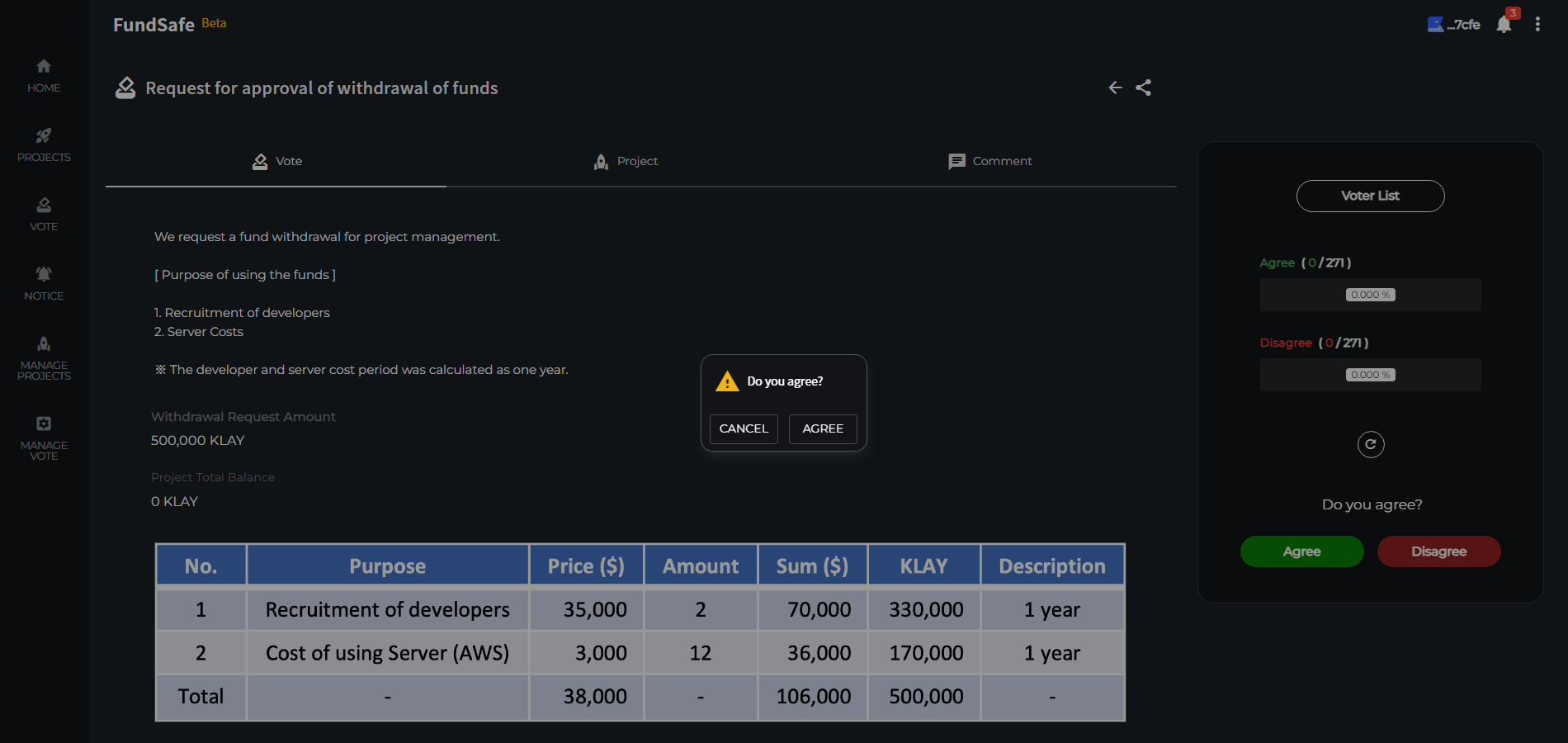Click the 'Do you agree?' text above vote buttons
Screen dimensions: 1568x743
tap(1372, 504)
